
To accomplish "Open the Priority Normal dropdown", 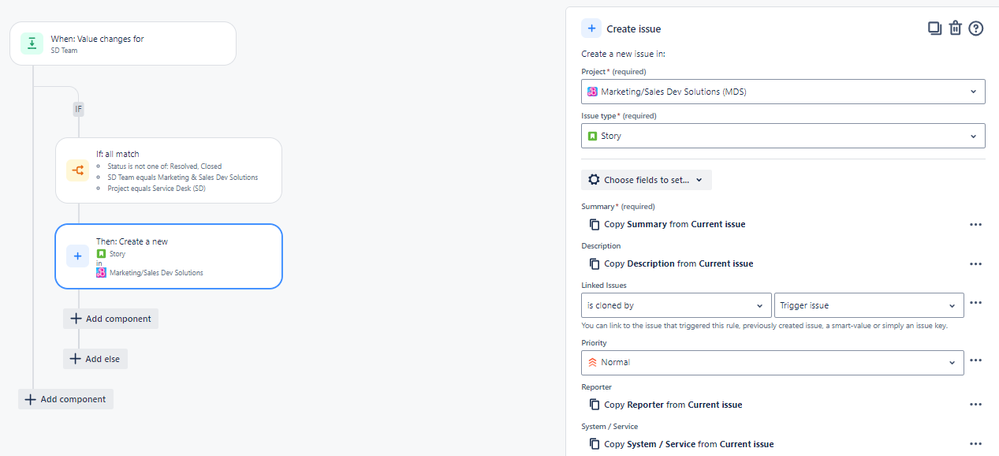I will click(772, 362).
